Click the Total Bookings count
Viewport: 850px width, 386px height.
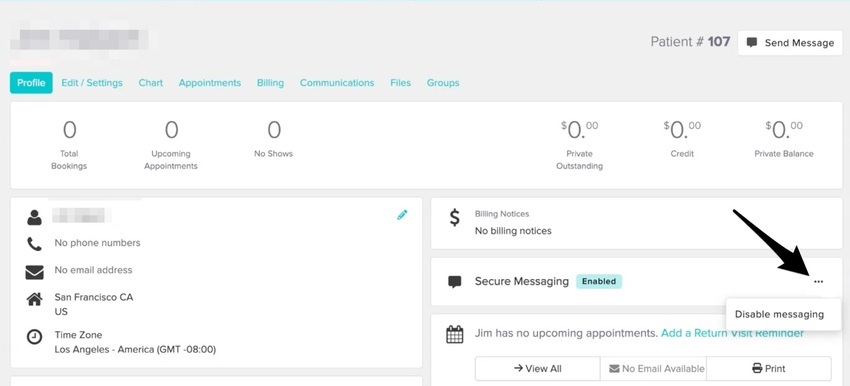coord(69,130)
